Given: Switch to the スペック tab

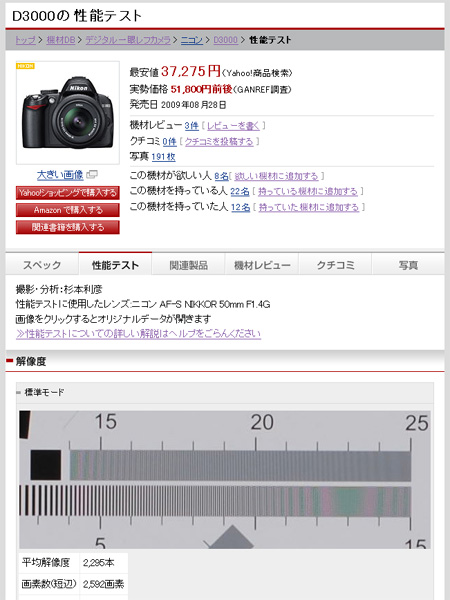Looking at the screenshot, I should click(x=42, y=265).
